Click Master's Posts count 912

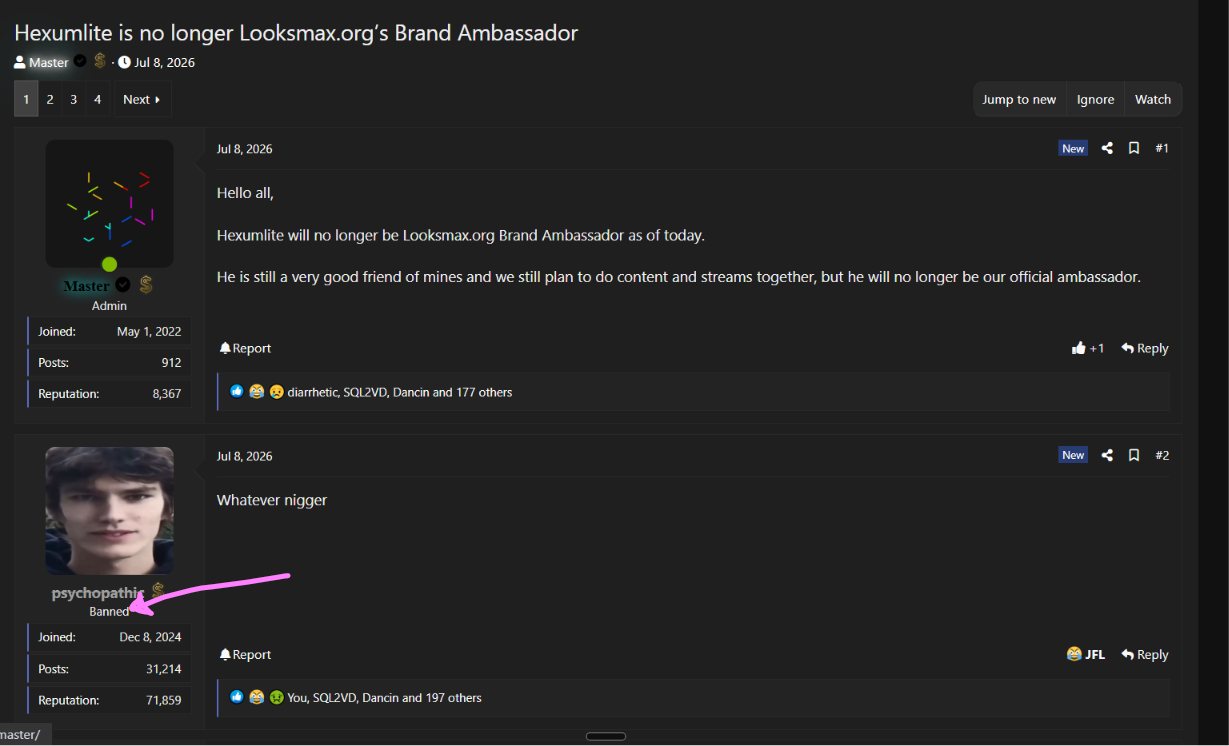coord(171,363)
